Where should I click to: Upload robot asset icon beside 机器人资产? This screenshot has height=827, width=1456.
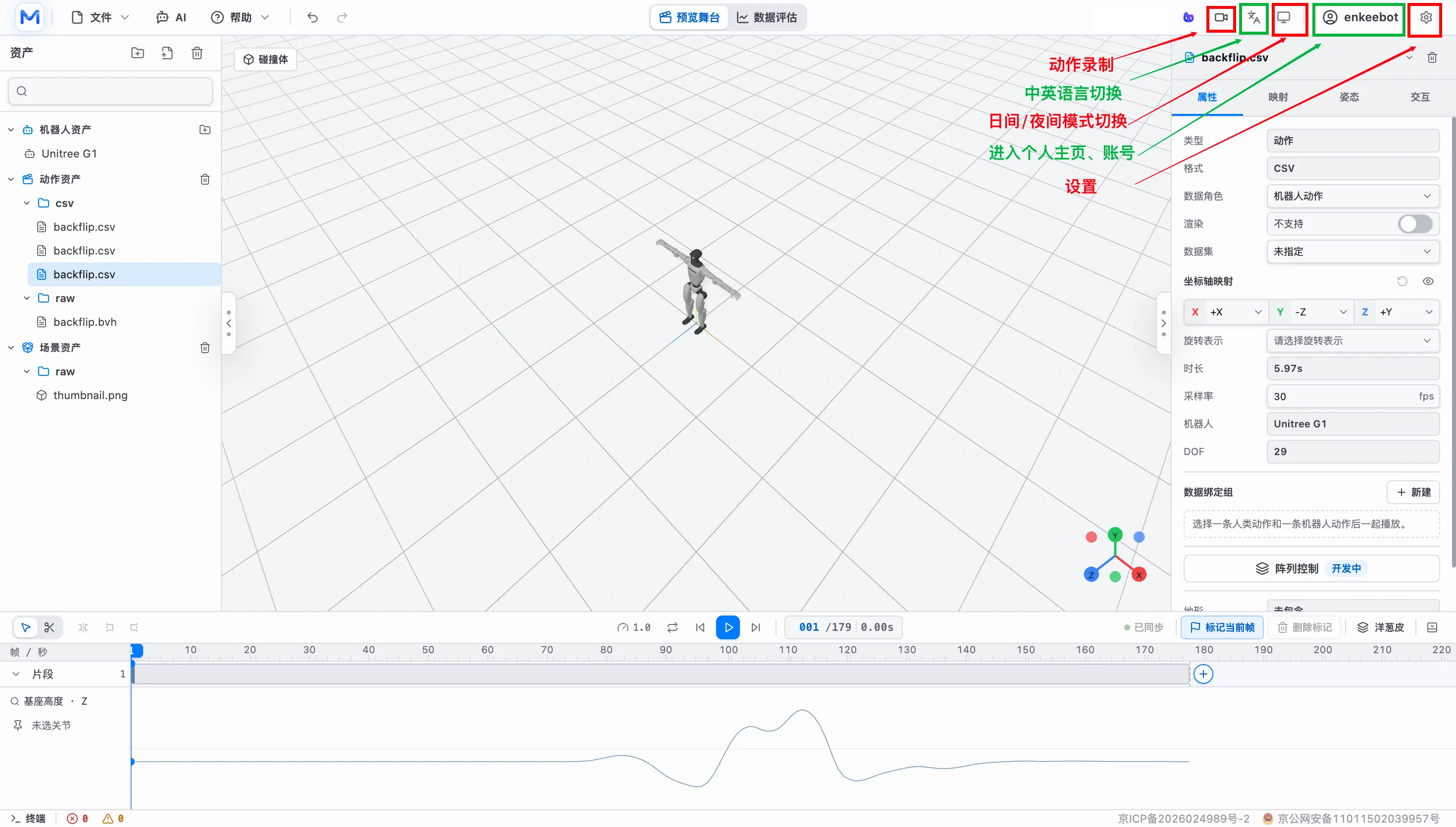[x=205, y=130]
